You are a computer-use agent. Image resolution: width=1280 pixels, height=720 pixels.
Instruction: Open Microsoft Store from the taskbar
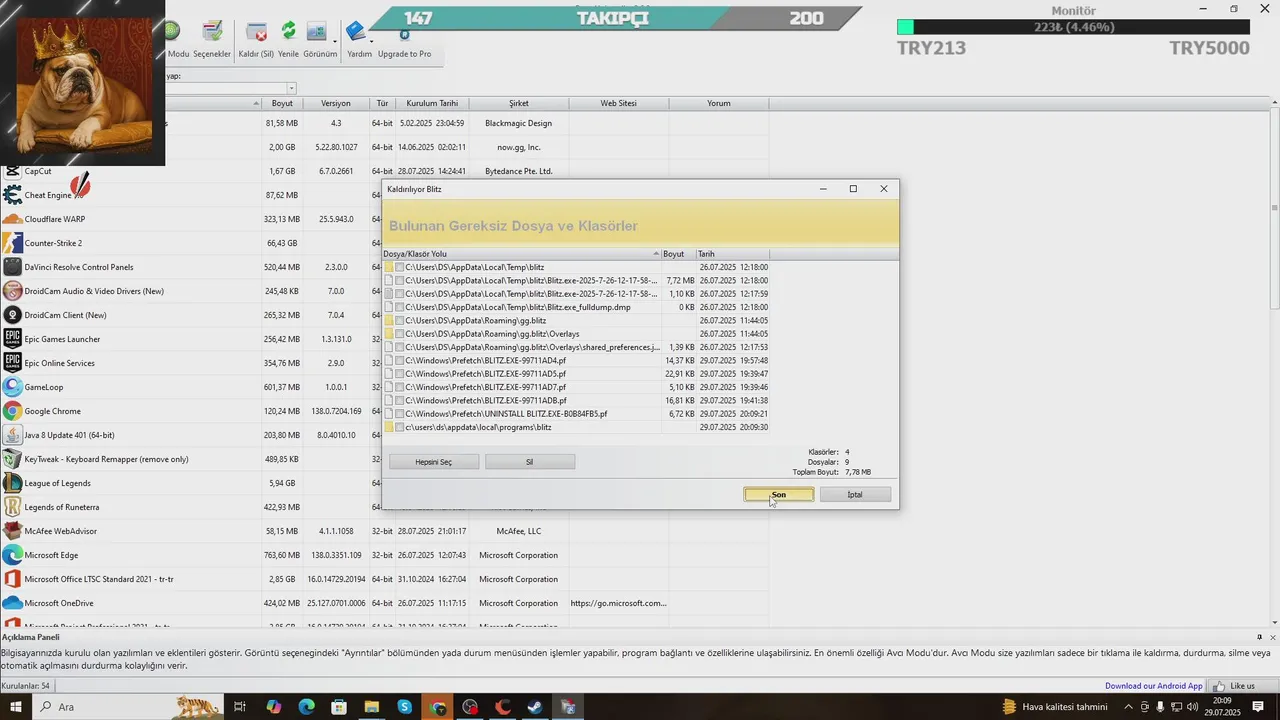click(x=339, y=707)
